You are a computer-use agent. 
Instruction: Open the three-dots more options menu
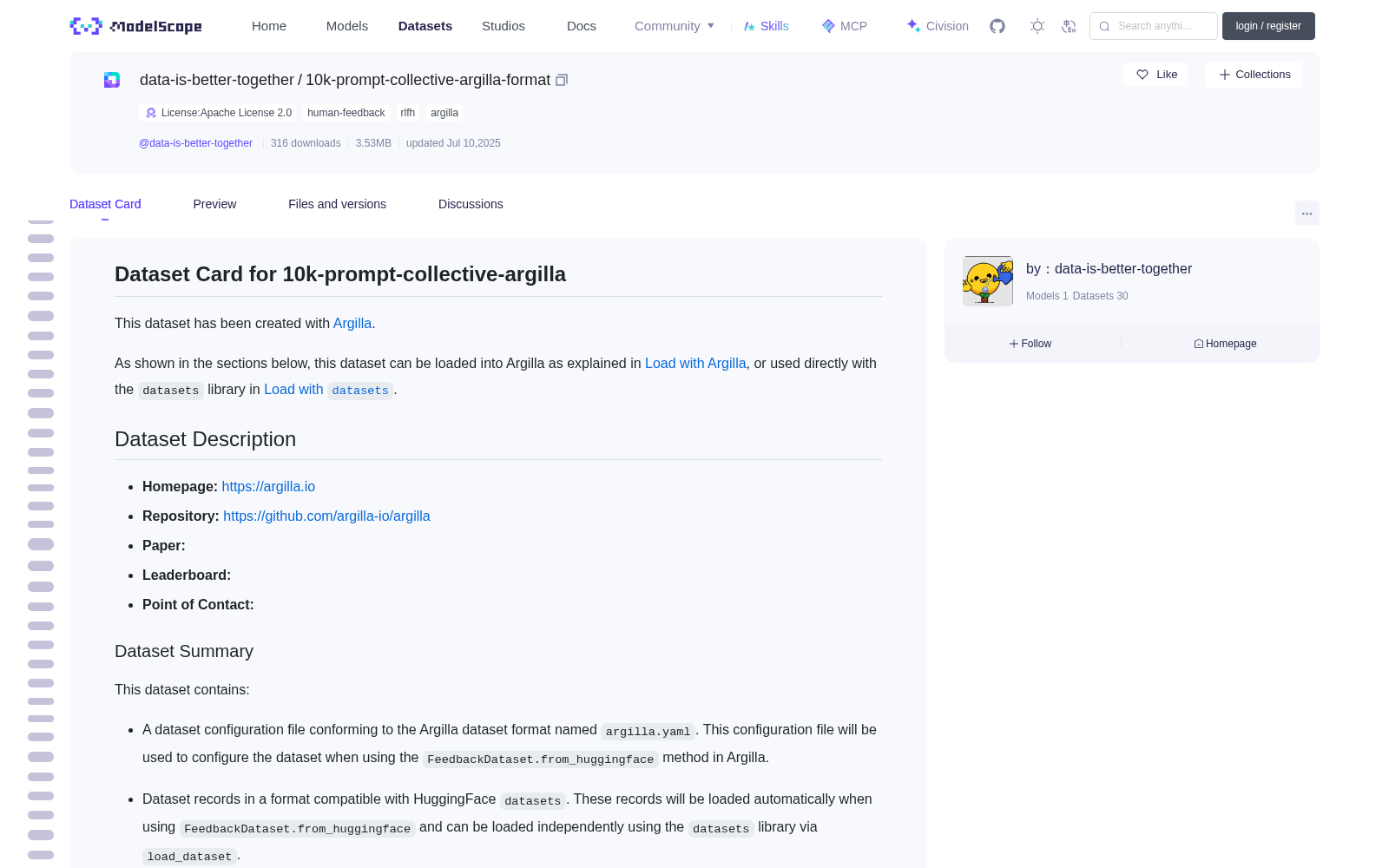[x=1307, y=213]
